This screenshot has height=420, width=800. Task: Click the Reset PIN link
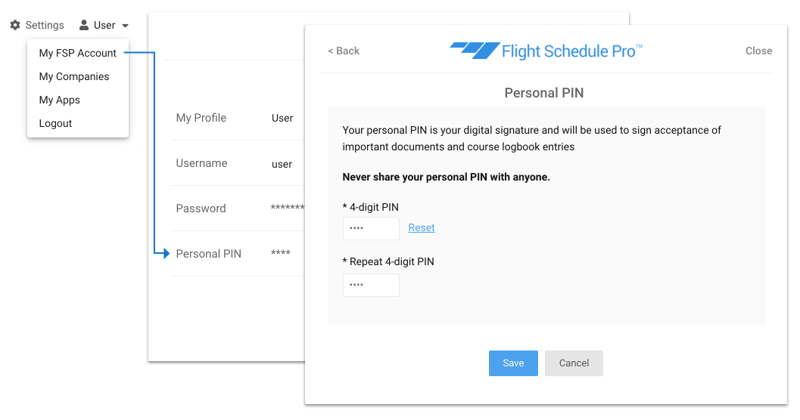[421, 228]
